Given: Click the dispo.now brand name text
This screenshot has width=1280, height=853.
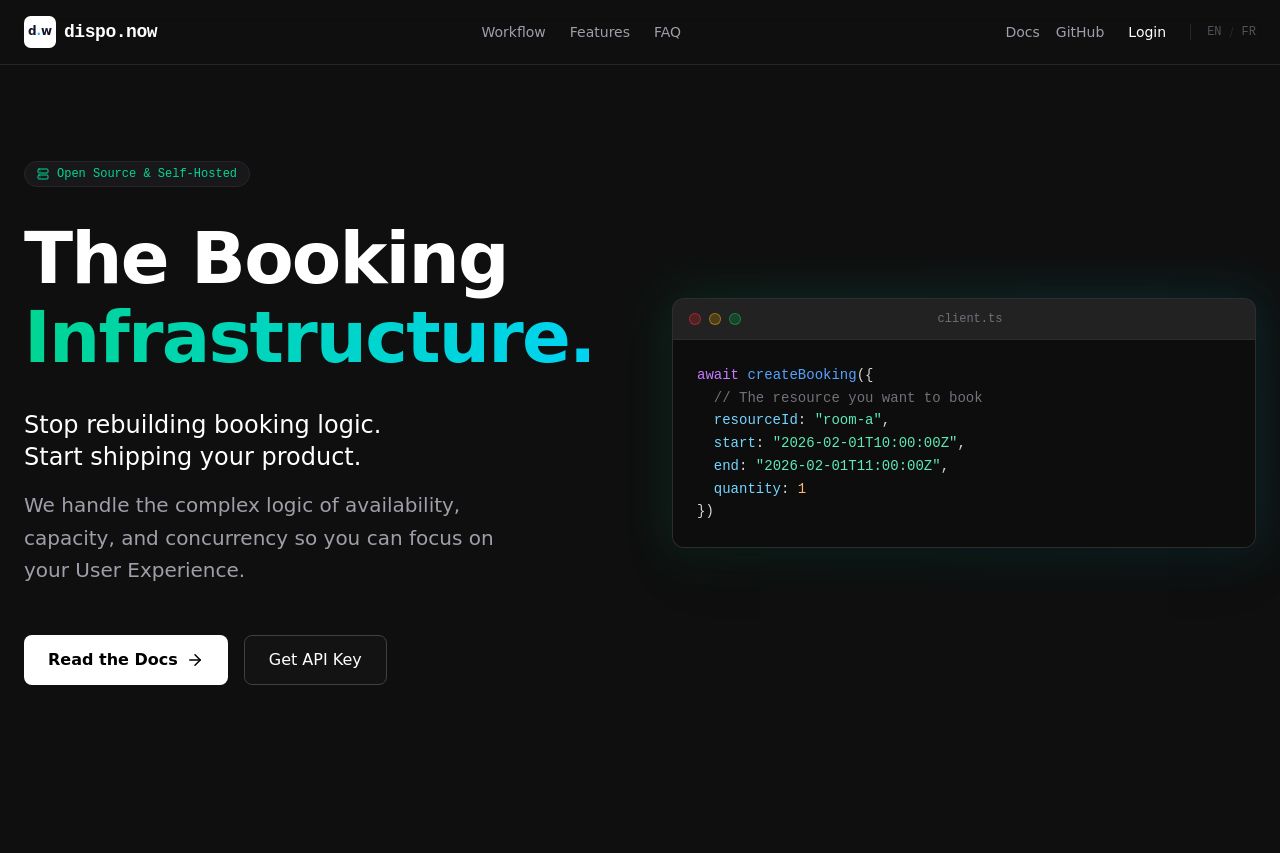Looking at the screenshot, I should [x=110, y=32].
